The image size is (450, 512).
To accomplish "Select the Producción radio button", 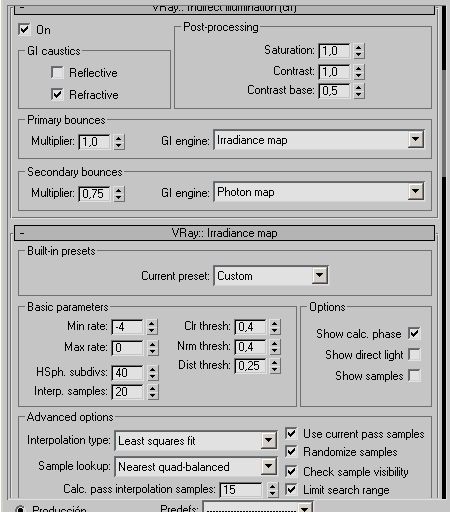I will (20, 509).
